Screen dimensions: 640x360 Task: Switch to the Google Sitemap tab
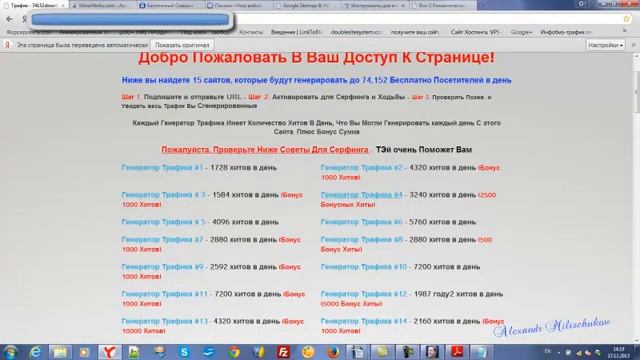(305, 6)
